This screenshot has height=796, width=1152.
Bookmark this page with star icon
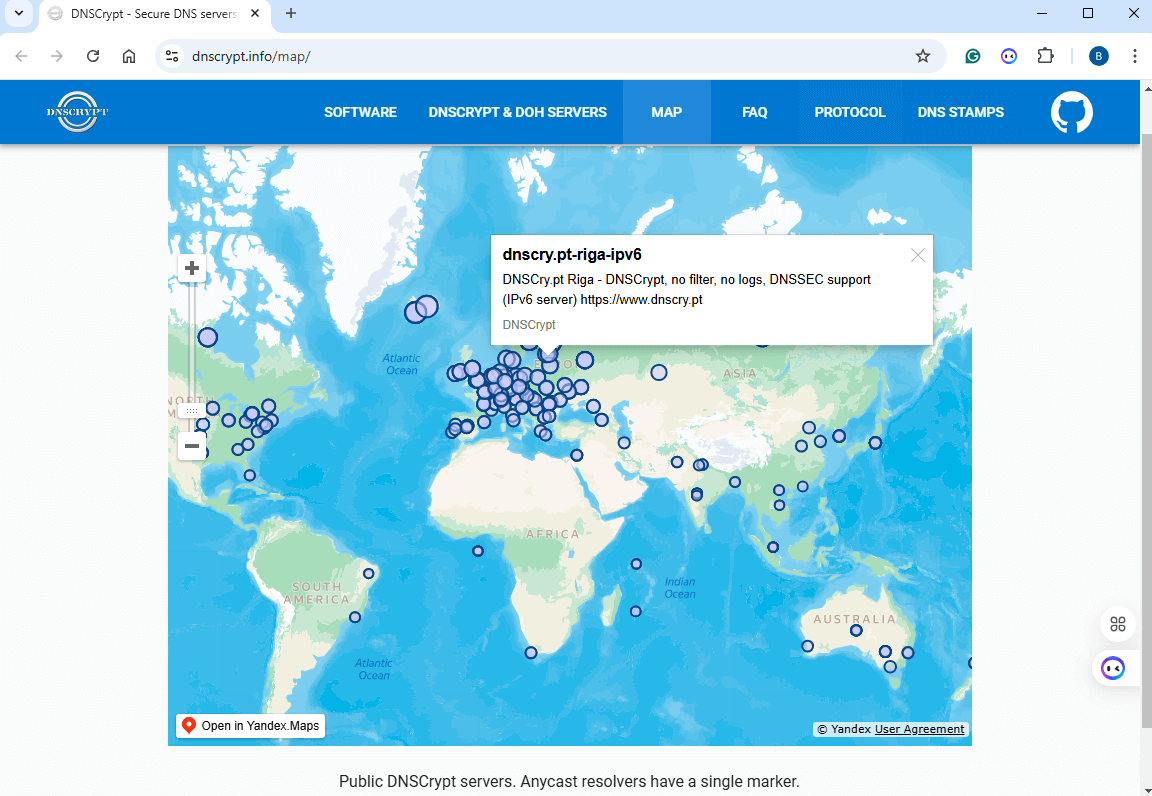pos(922,56)
